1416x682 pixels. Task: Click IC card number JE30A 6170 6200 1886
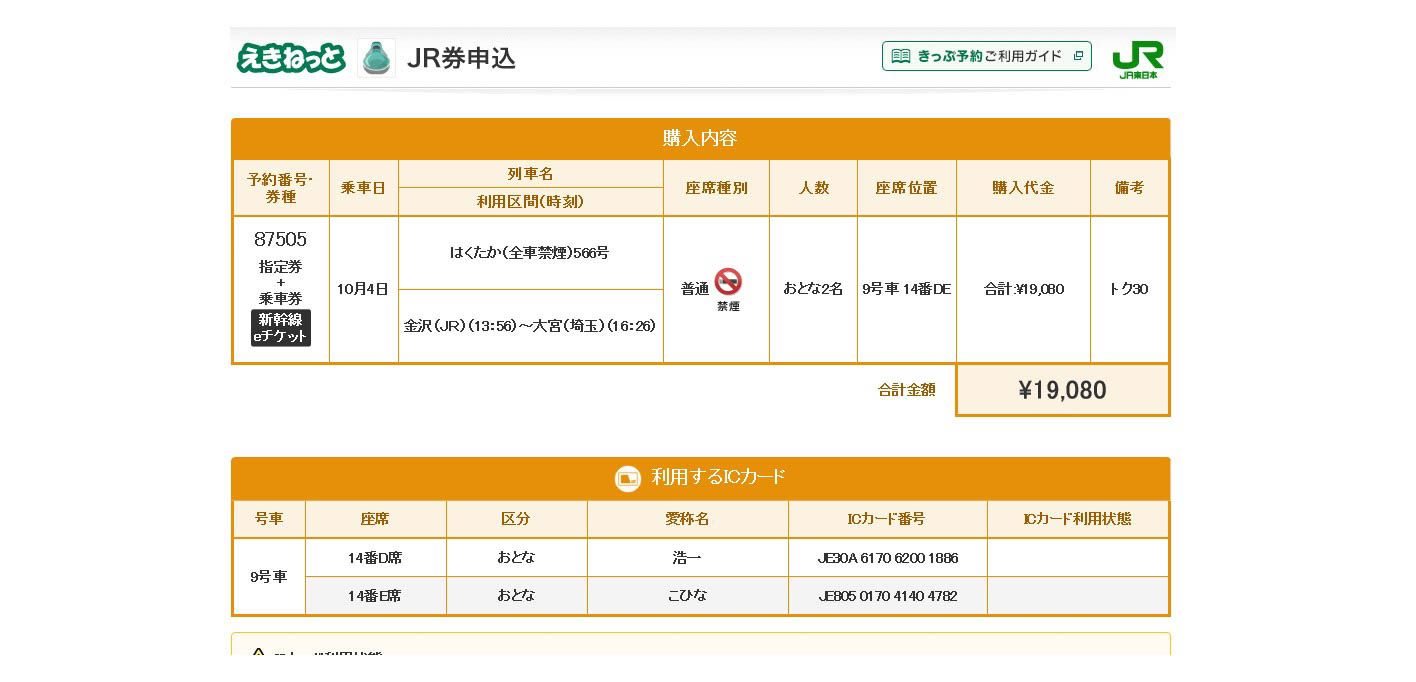point(887,558)
